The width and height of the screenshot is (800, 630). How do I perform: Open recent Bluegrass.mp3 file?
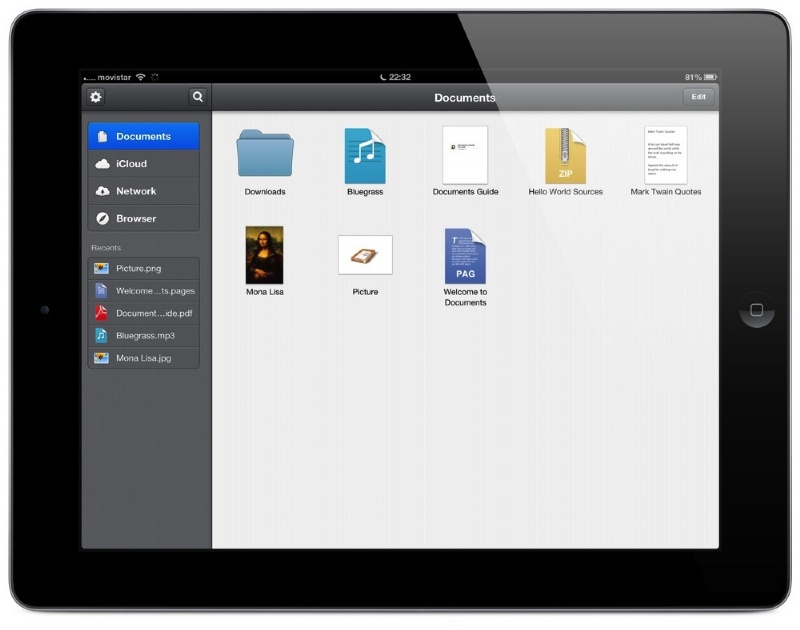(143, 335)
